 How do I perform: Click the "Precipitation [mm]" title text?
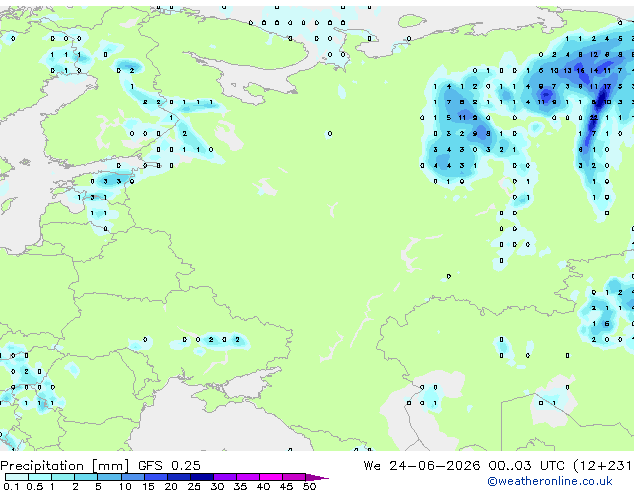(x=65, y=466)
